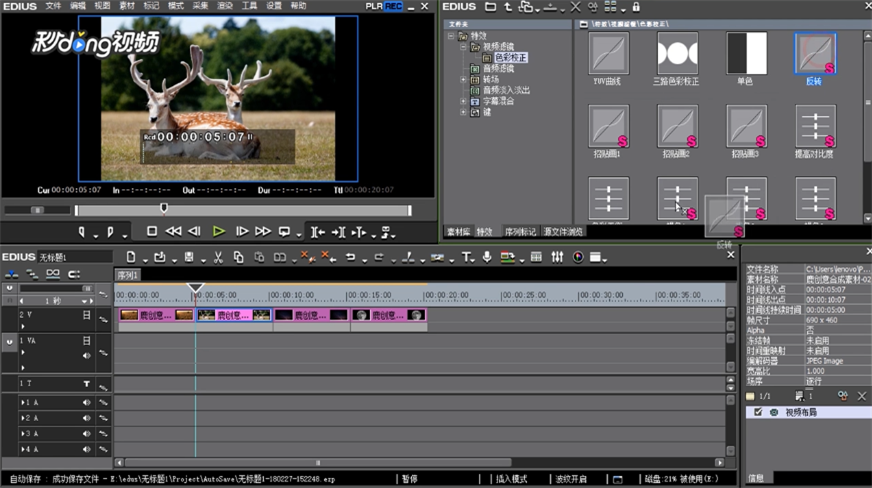Select the 单色 effect thumbnail
The image size is (872, 488).
point(746,53)
